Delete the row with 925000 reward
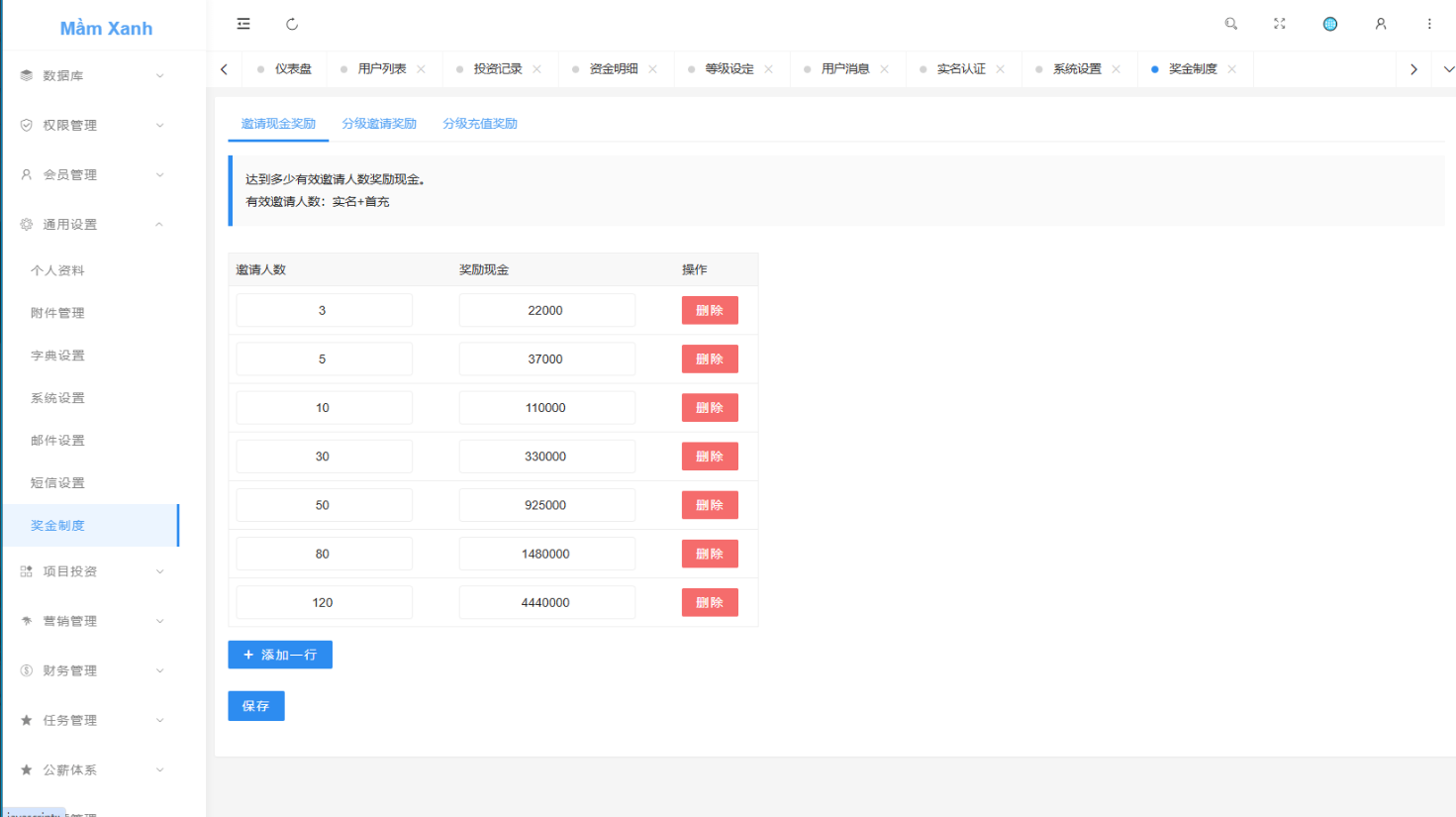 710,505
